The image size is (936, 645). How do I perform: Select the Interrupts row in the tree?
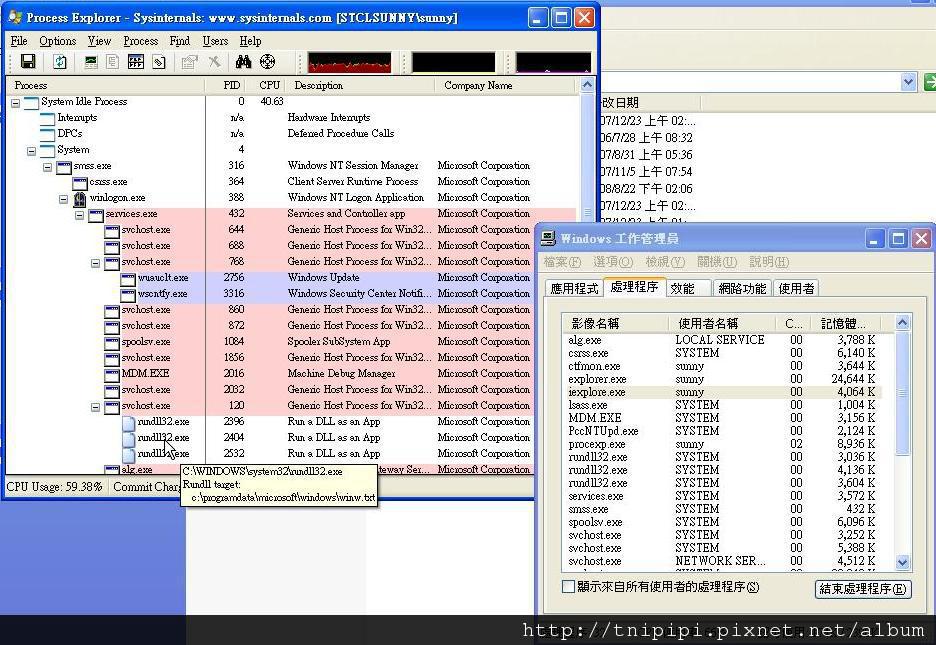(x=291, y=118)
